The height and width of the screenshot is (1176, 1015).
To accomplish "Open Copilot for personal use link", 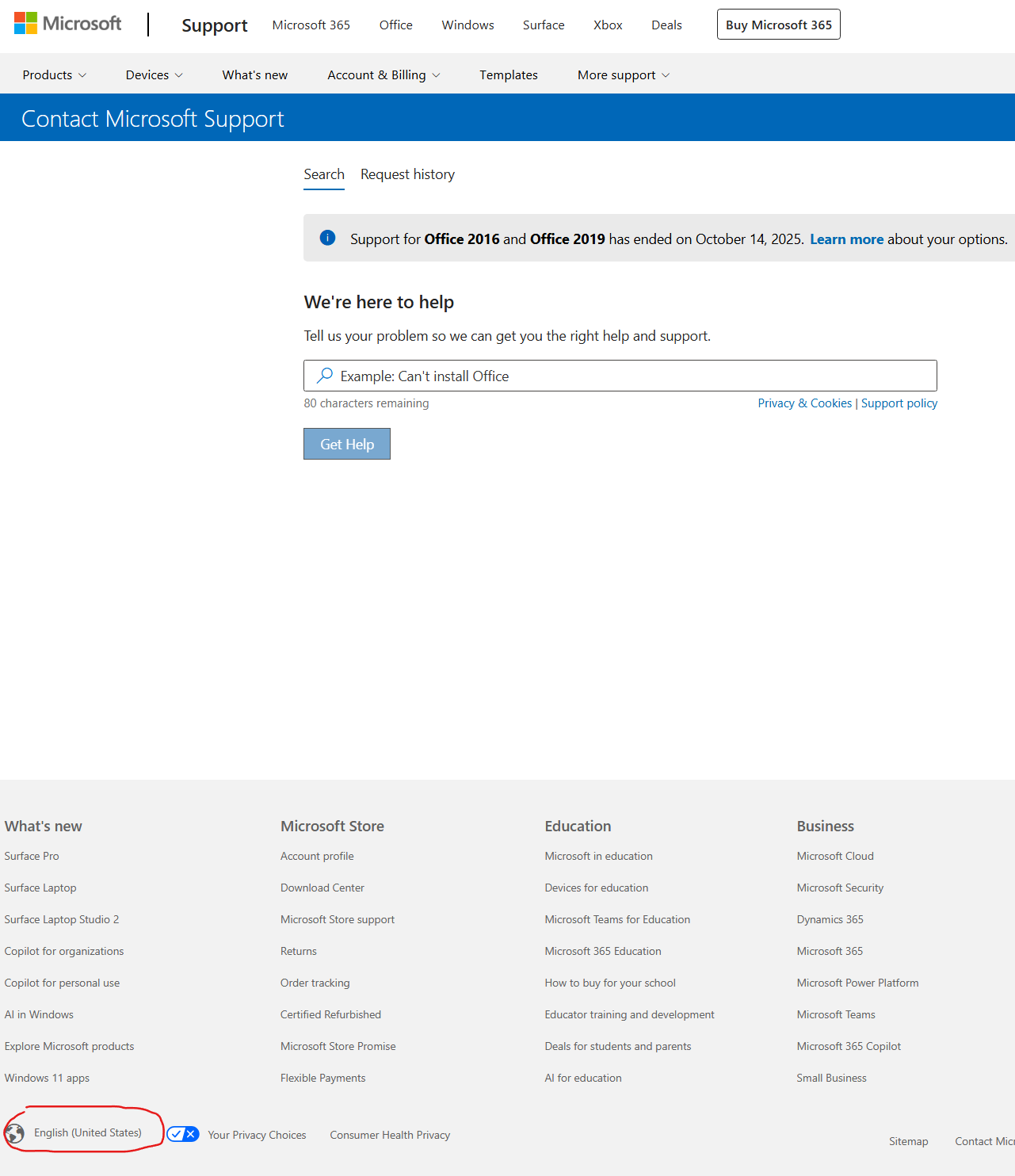I will pyautogui.click(x=62, y=983).
